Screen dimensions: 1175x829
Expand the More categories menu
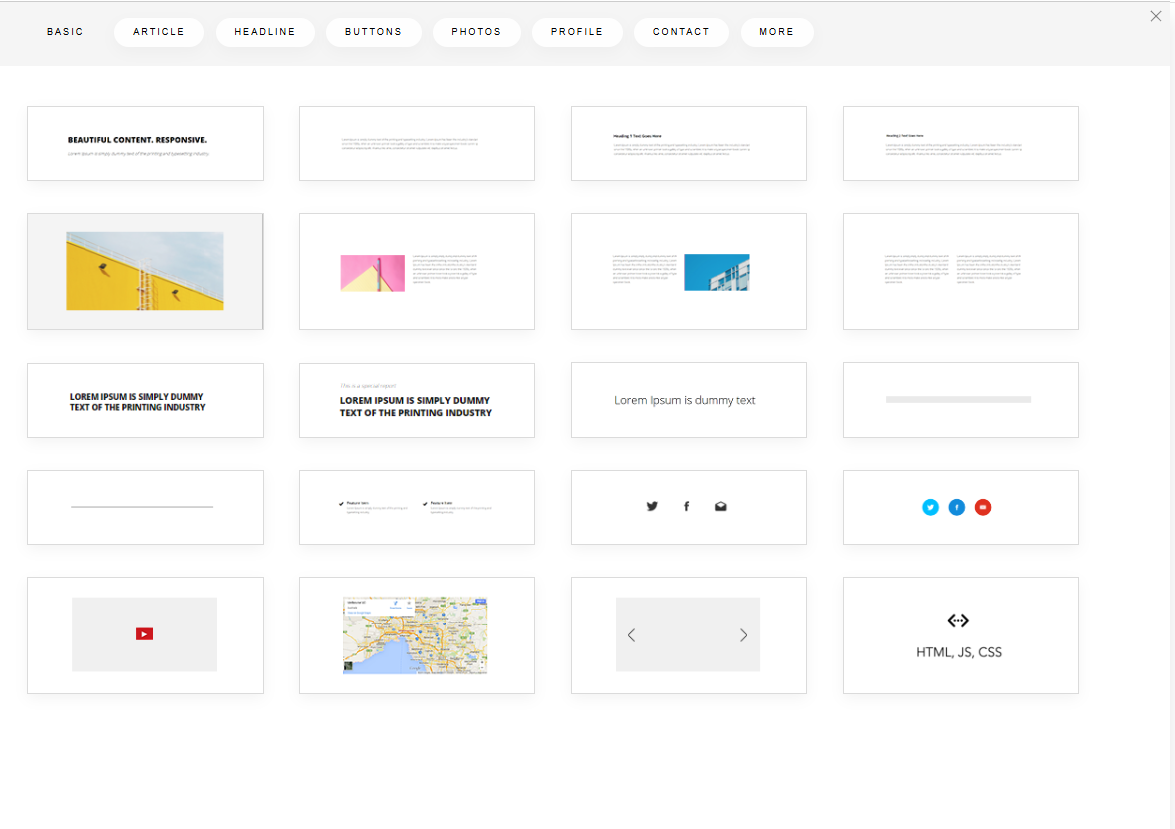[776, 32]
